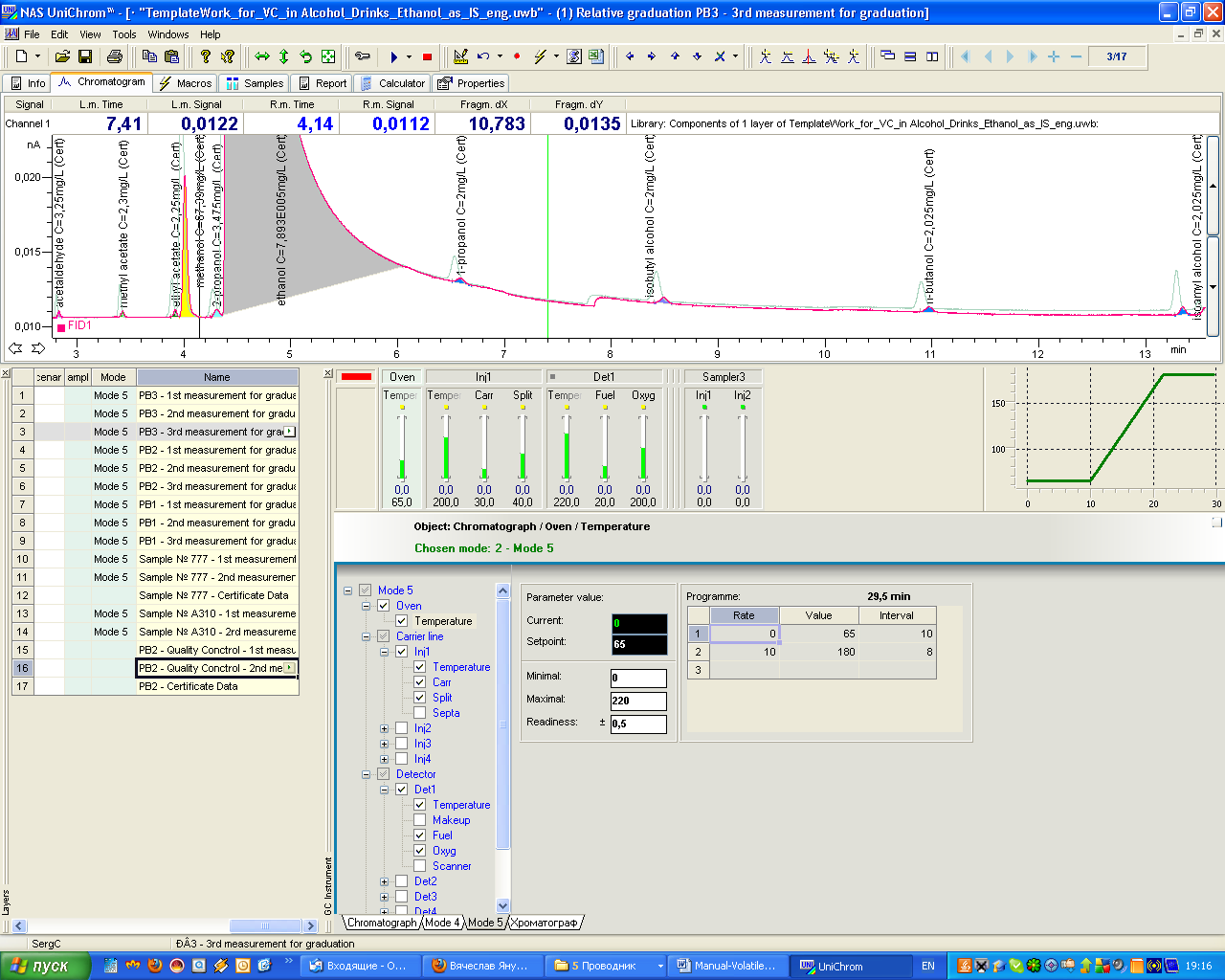Toggle the Inj1 checkbox

(x=402, y=652)
